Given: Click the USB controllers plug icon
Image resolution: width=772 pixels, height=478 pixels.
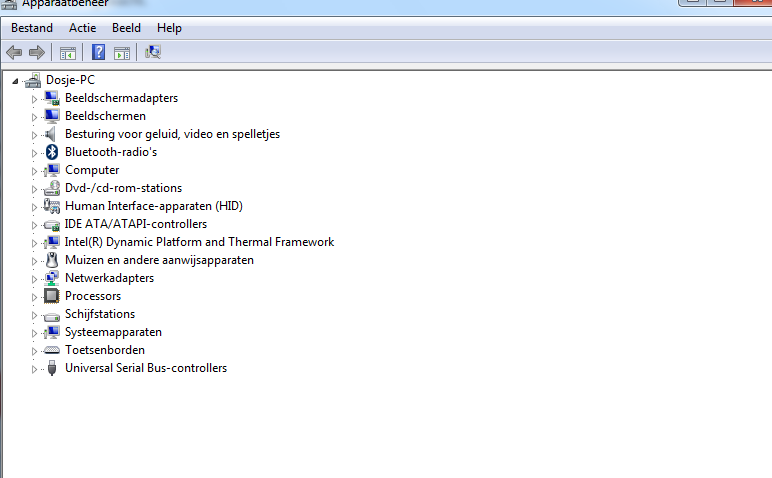Looking at the screenshot, I should coord(52,368).
